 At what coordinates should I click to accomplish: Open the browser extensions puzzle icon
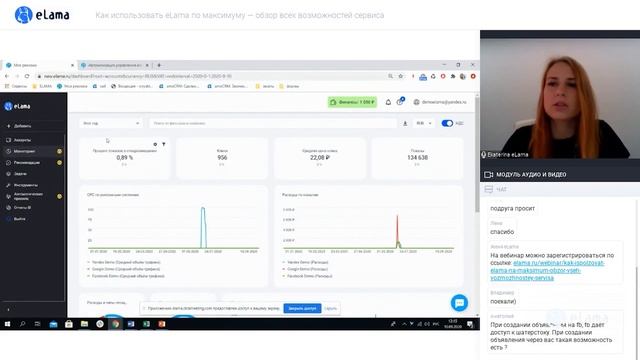click(x=453, y=76)
